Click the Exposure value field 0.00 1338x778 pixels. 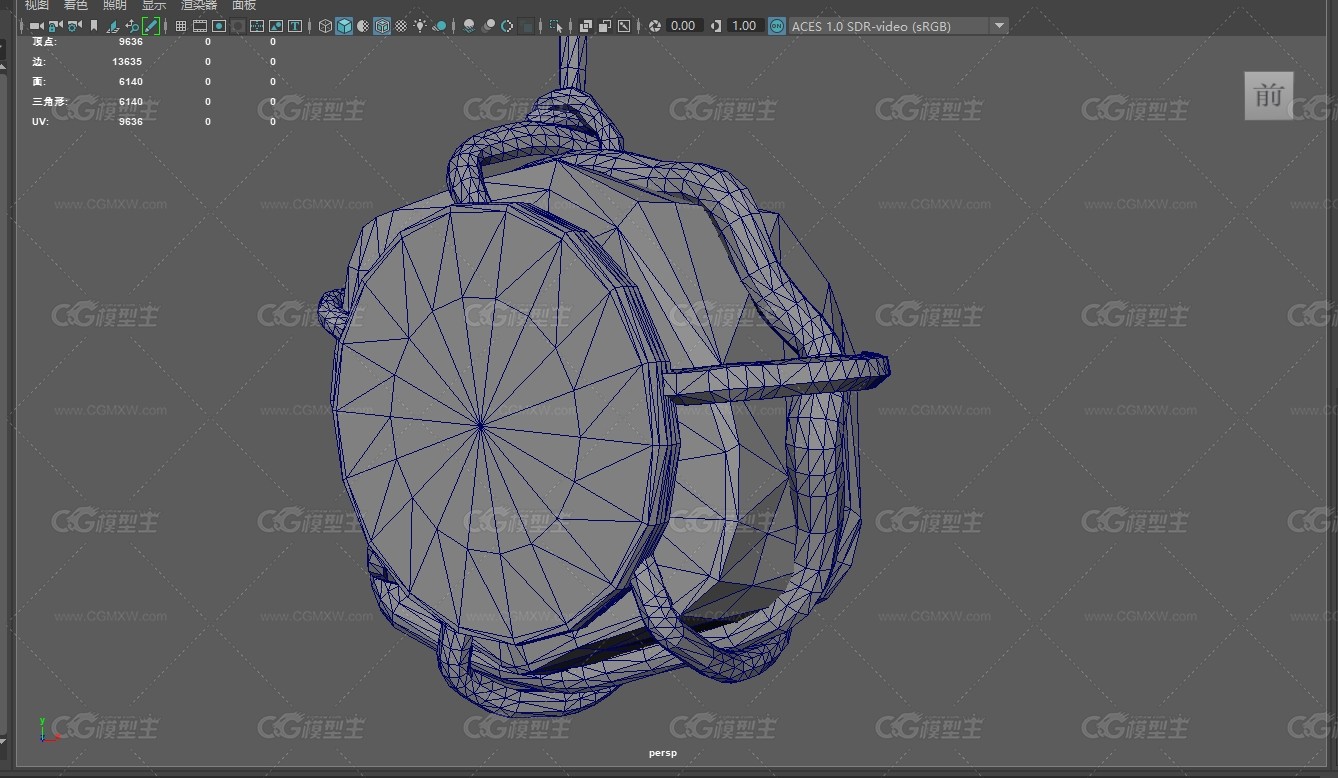coord(684,26)
